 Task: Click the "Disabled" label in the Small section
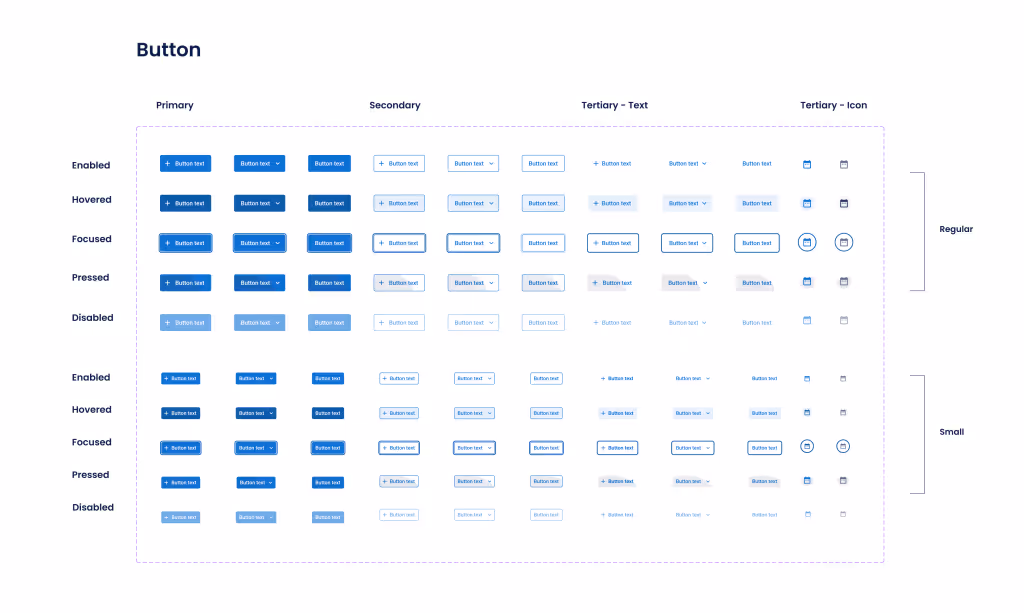coord(93,507)
